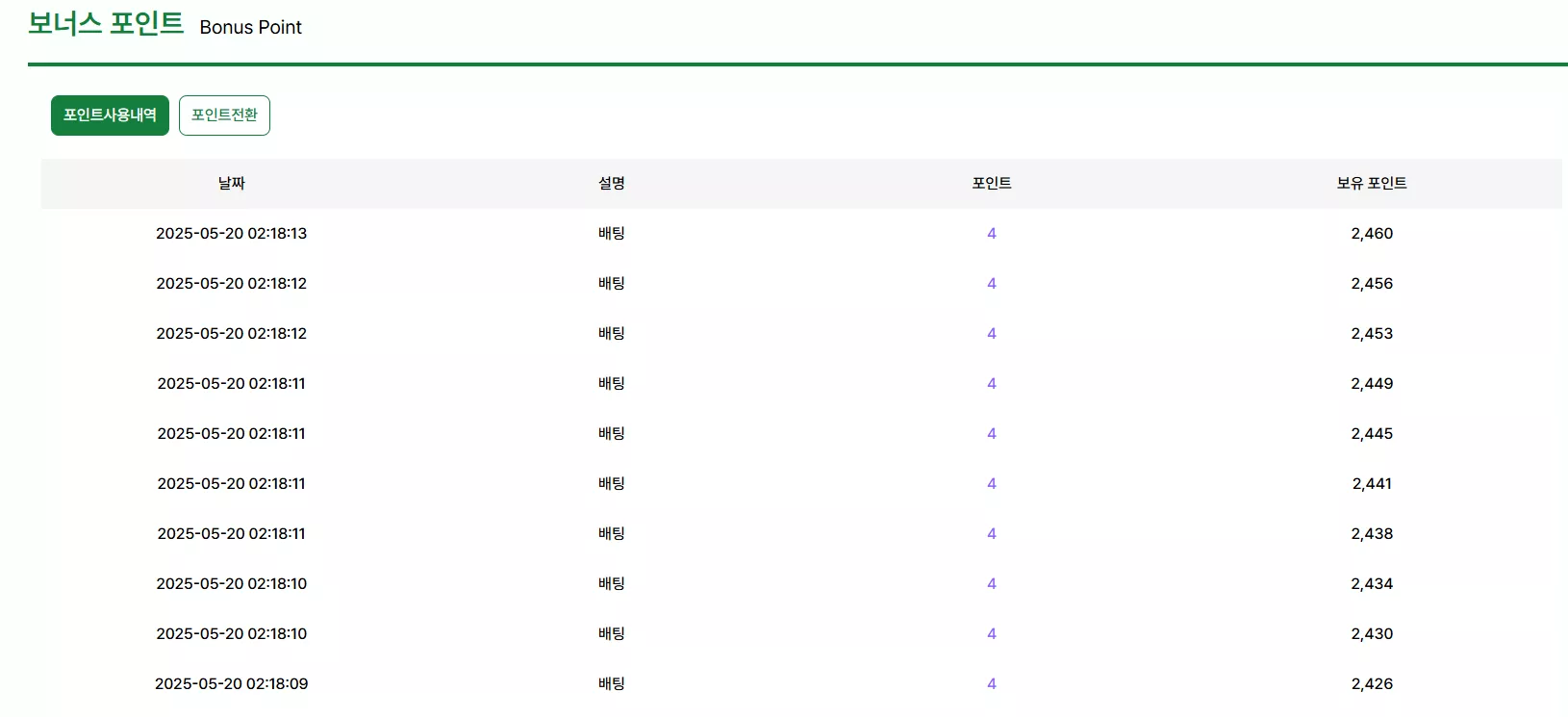Click the date in the 2,449 balance row

[x=232, y=383]
